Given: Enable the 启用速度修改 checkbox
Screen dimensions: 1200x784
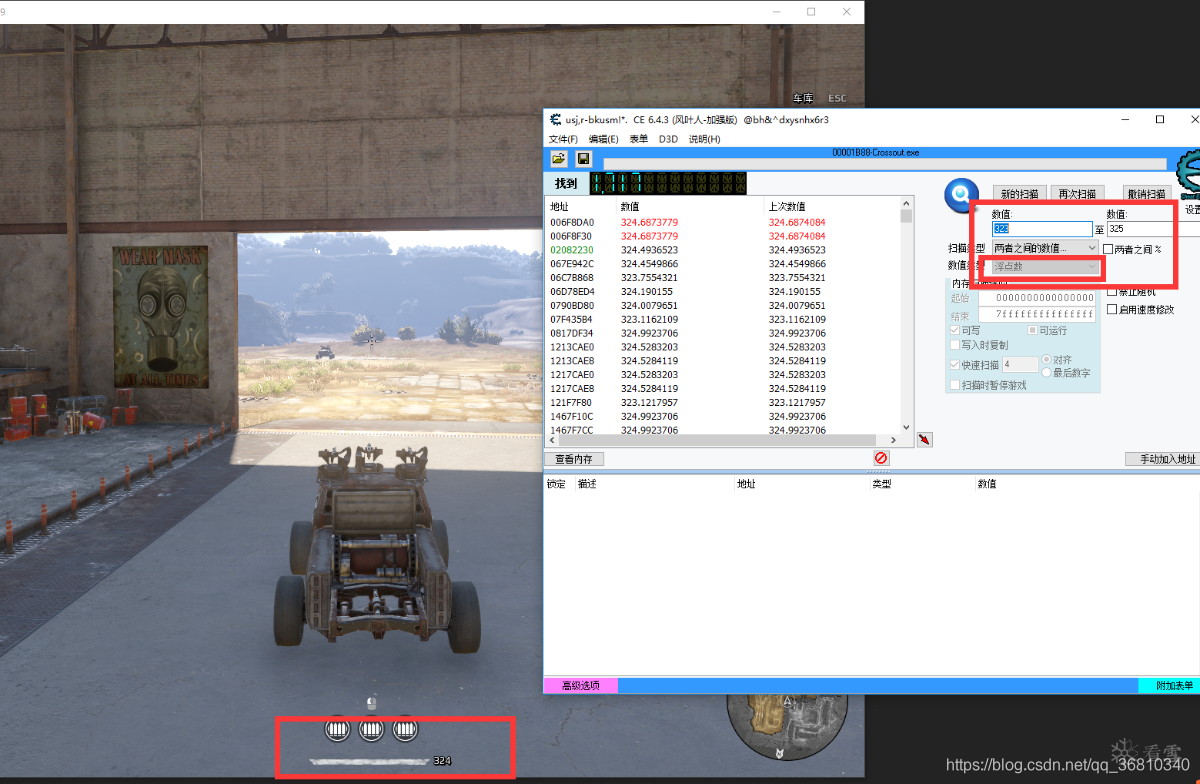Looking at the screenshot, I should tap(1112, 310).
